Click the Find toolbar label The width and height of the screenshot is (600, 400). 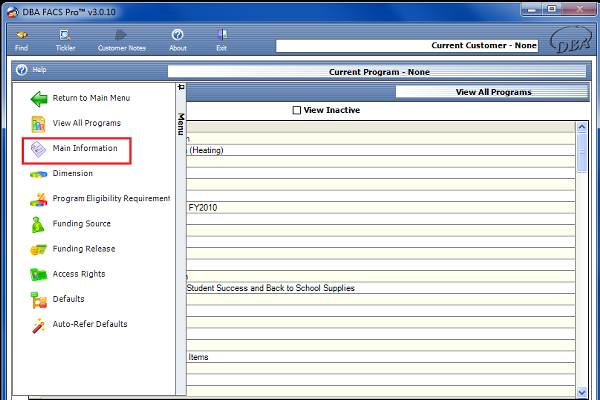point(21,48)
